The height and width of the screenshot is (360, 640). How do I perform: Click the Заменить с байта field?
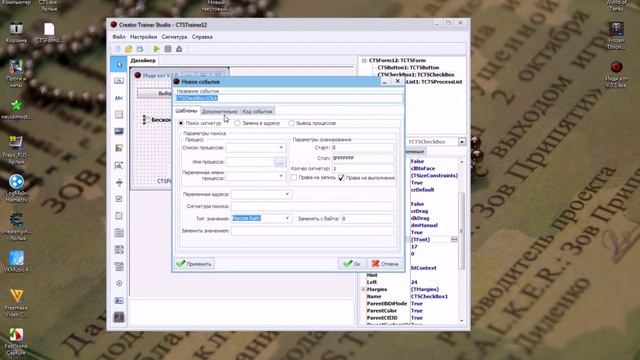pos(367,219)
